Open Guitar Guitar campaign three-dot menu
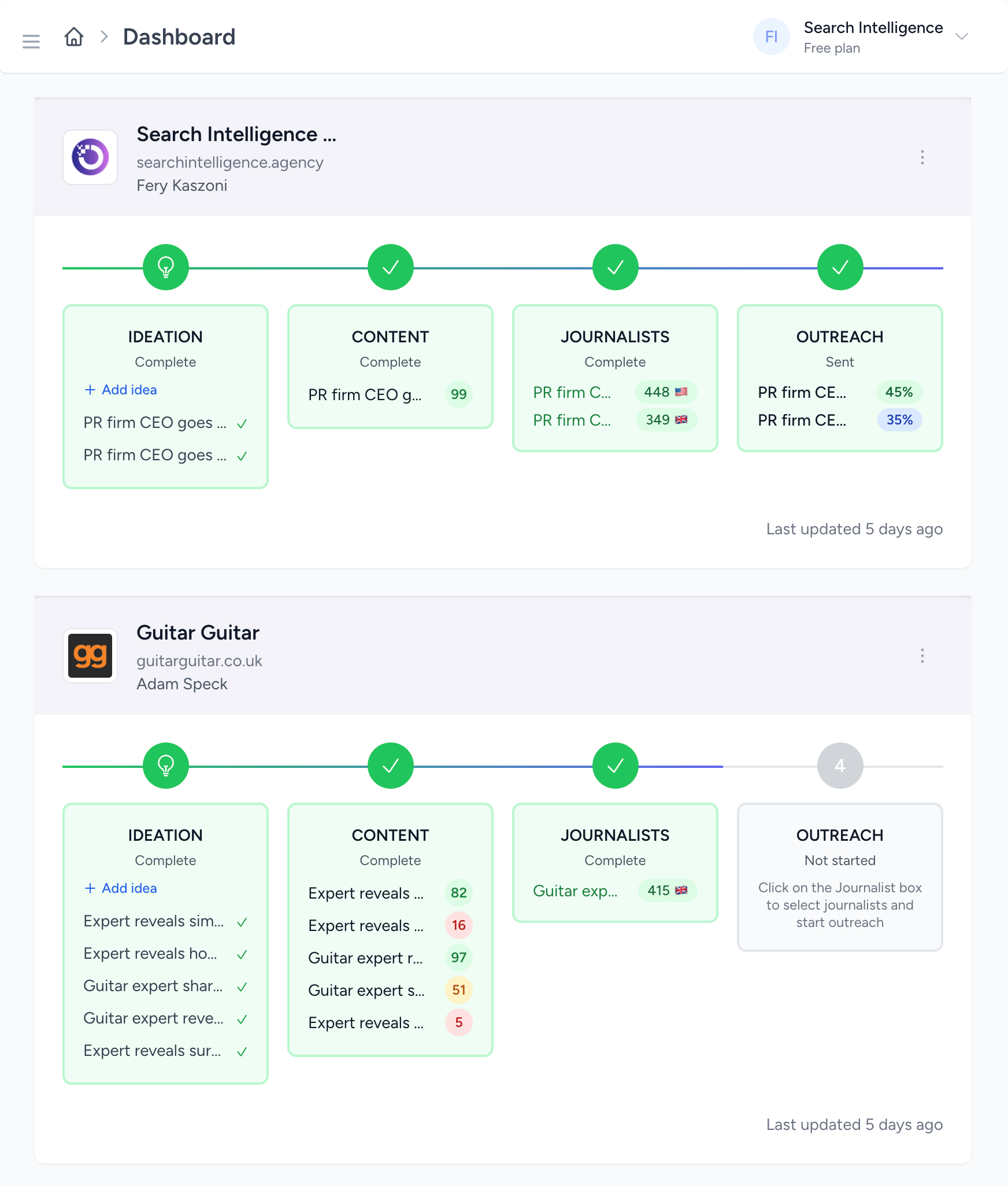This screenshot has height=1186, width=1008. tap(922, 656)
